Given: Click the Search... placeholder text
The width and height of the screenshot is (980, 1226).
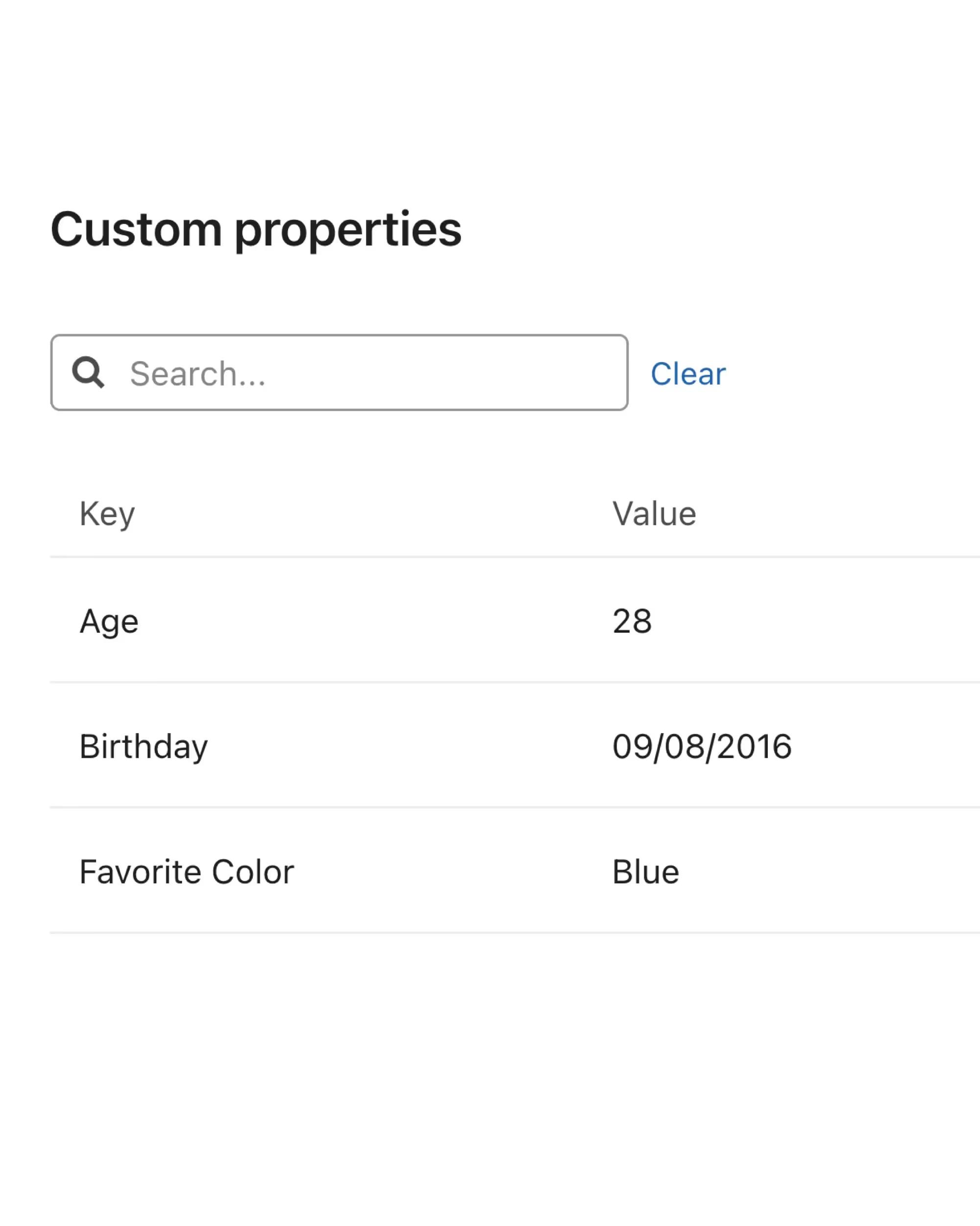Looking at the screenshot, I should click(197, 373).
